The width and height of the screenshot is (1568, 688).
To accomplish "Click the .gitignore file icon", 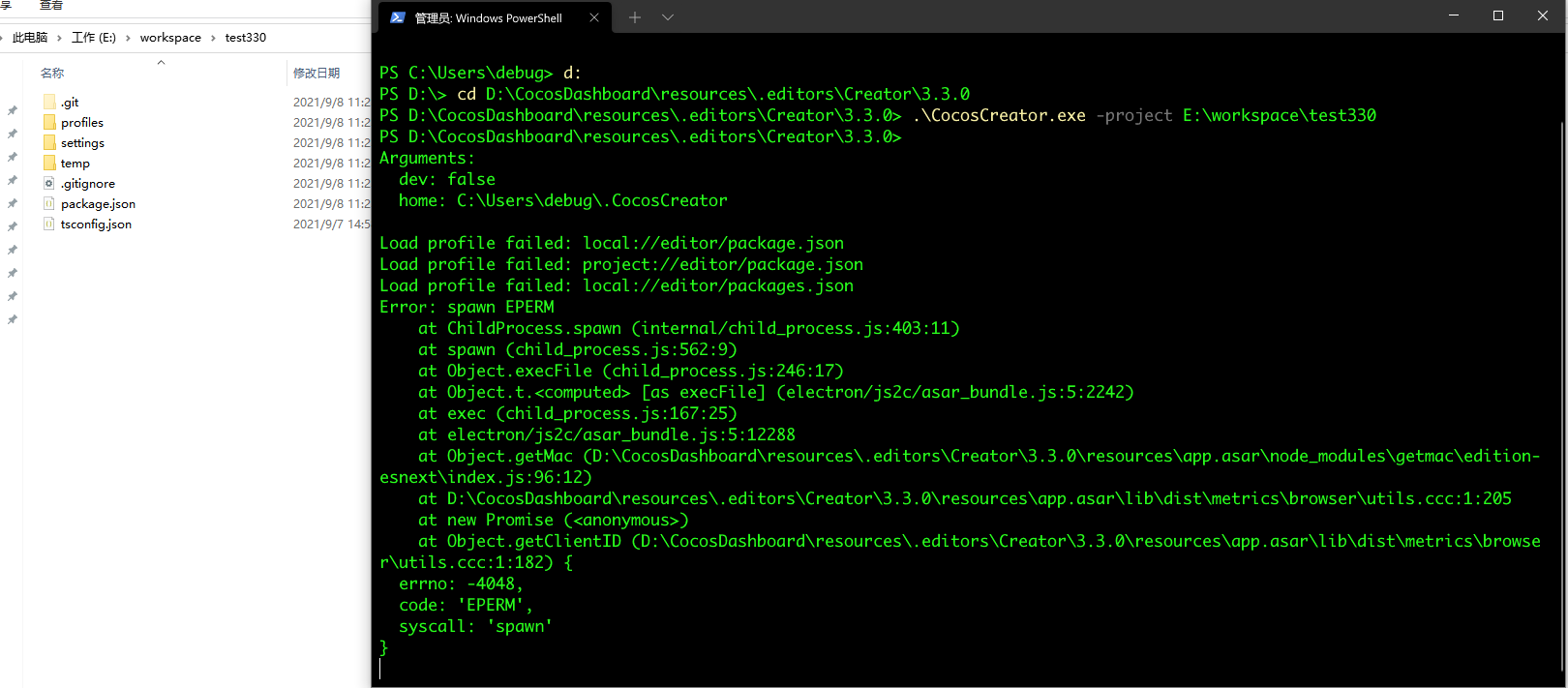I will pyautogui.click(x=49, y=183).
